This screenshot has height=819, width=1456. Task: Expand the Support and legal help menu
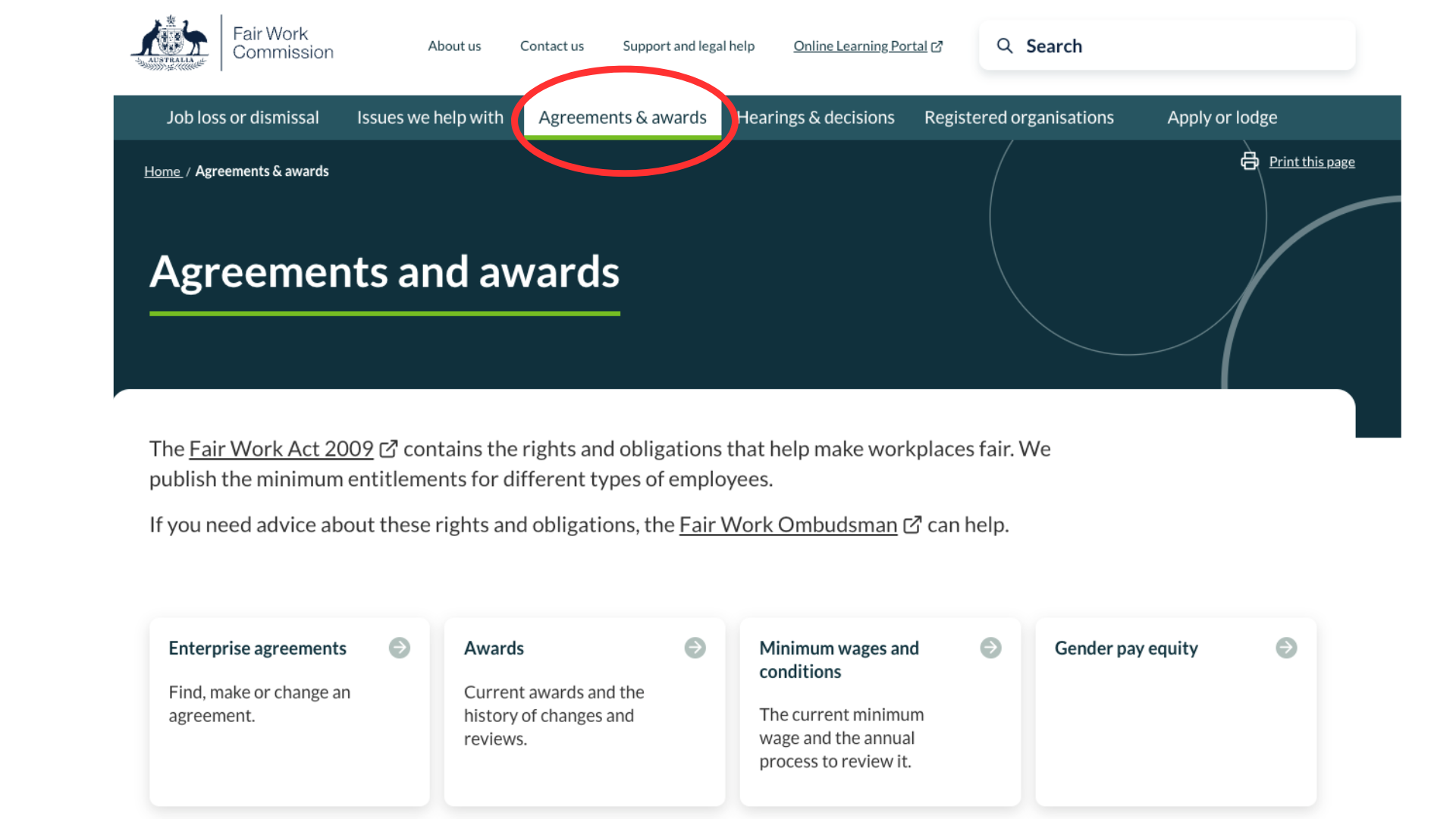point(688,45)
